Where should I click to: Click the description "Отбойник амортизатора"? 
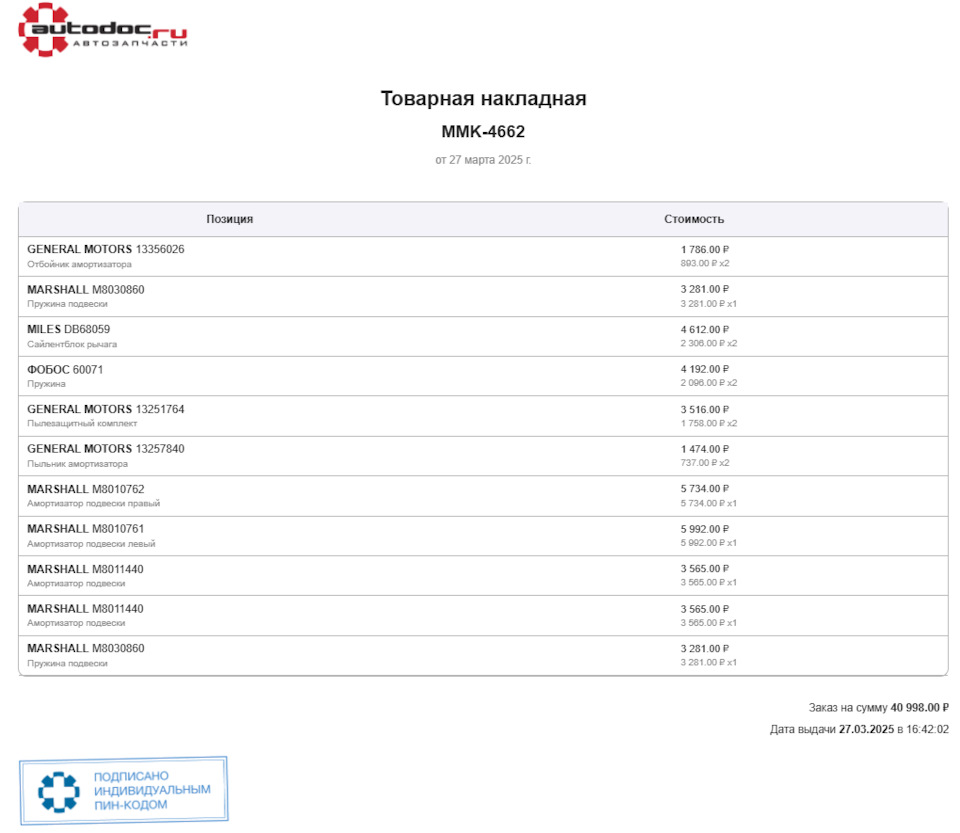tap(79, 264)
